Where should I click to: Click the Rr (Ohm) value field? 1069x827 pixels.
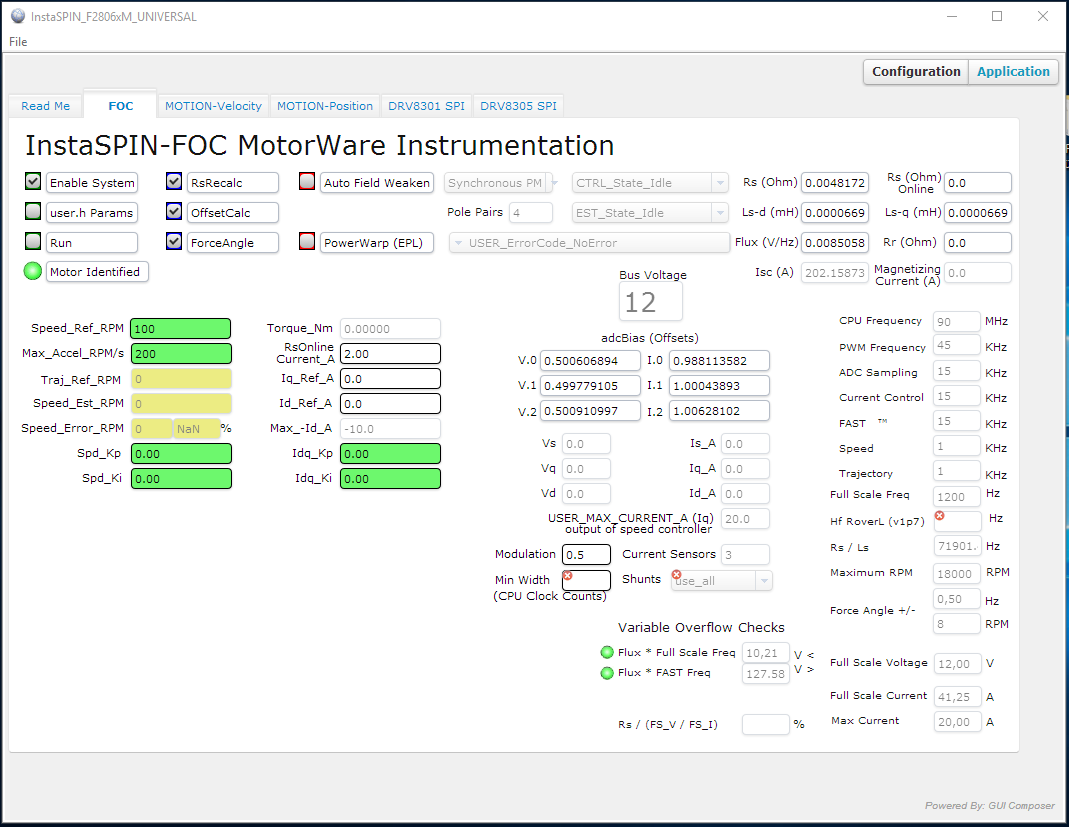pos(978,243)
